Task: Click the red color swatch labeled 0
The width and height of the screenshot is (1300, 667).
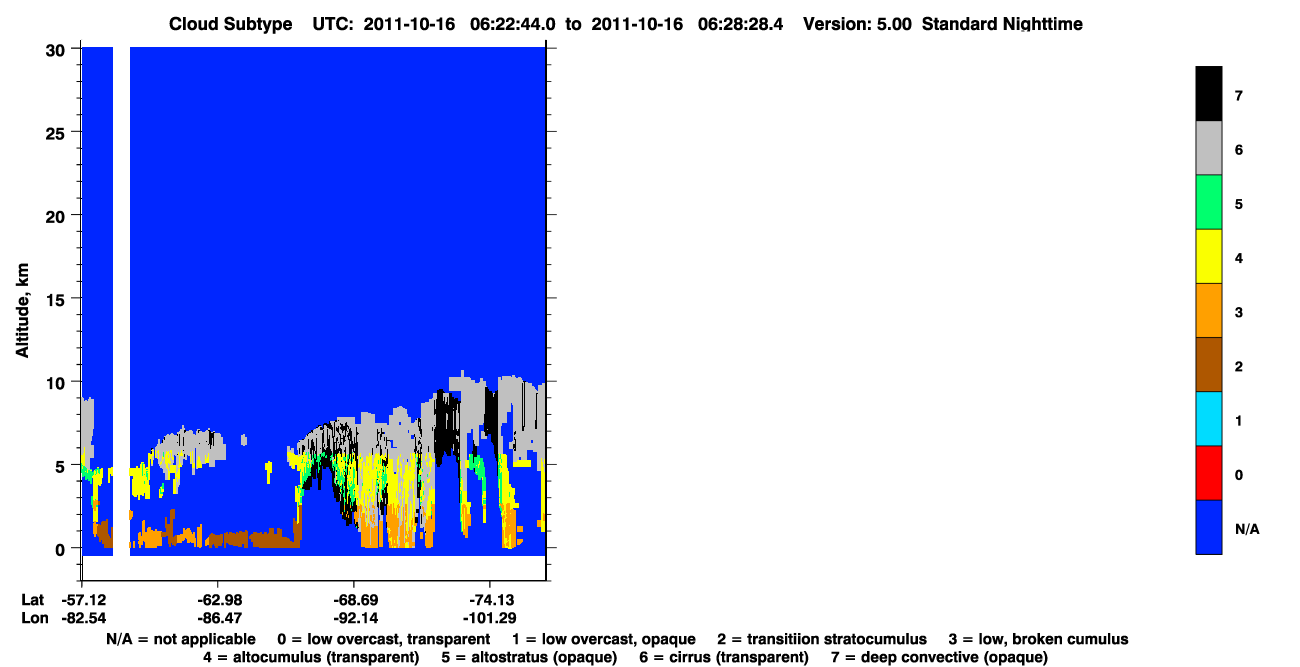Action: tap(1208, 472)
